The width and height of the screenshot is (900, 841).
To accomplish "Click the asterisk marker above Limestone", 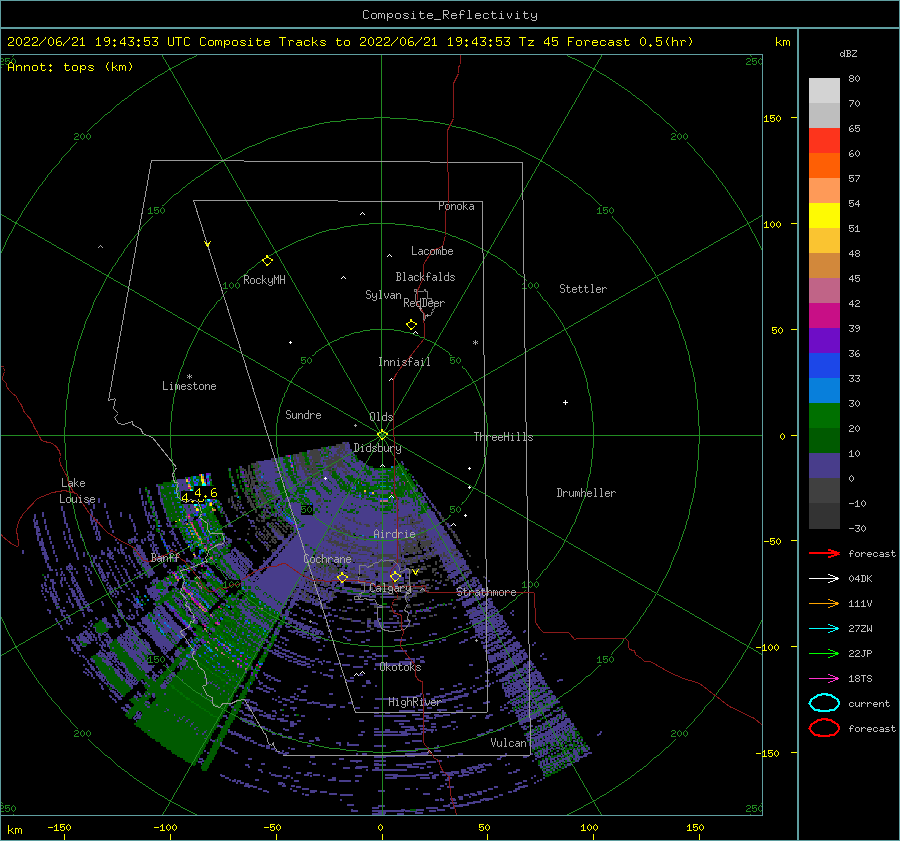I will click(x=189, y=377).
